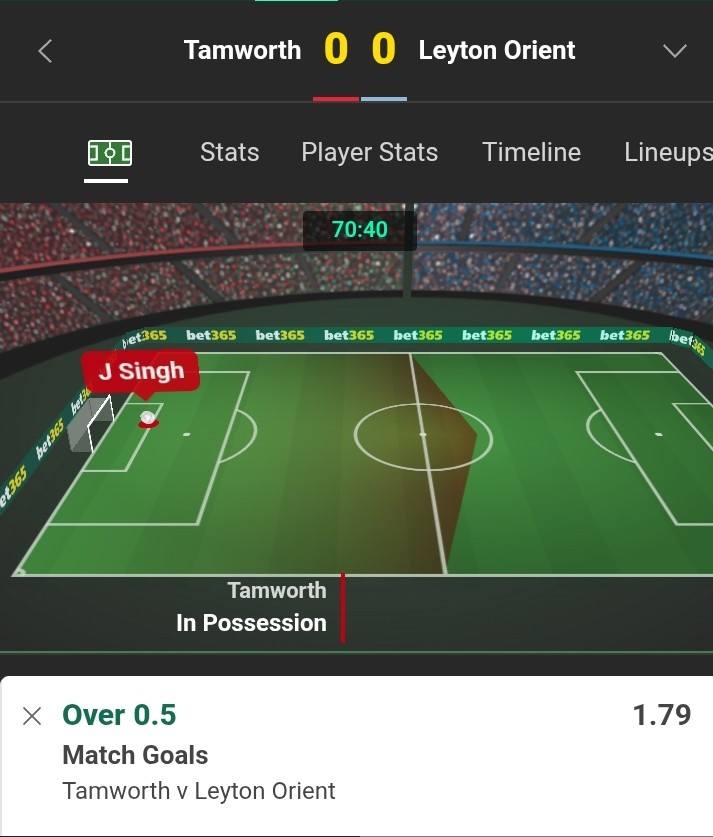Remove the Over 0.5 selection
The image size is (713, 837).
point(32,716)
